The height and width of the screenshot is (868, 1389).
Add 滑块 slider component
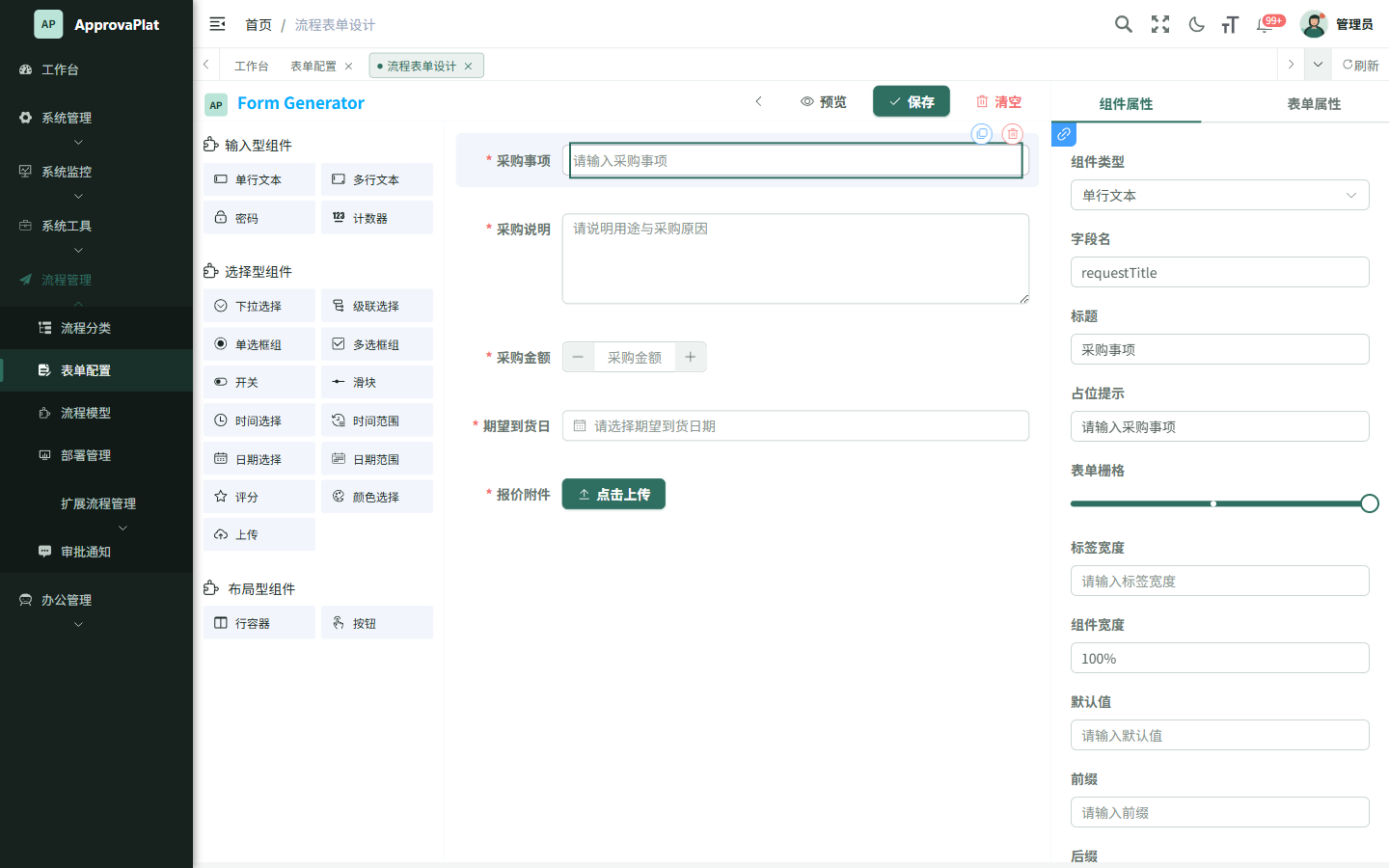377,382
